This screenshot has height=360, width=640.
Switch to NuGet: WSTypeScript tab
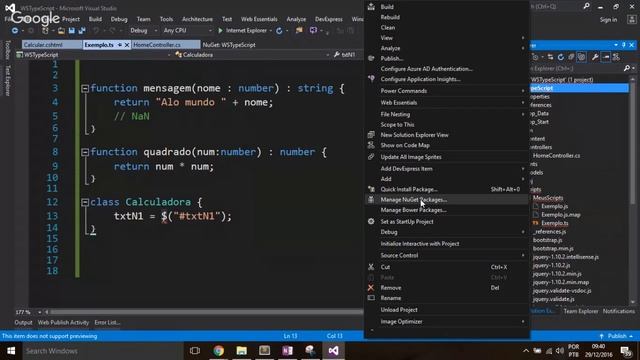click(229, 45)
